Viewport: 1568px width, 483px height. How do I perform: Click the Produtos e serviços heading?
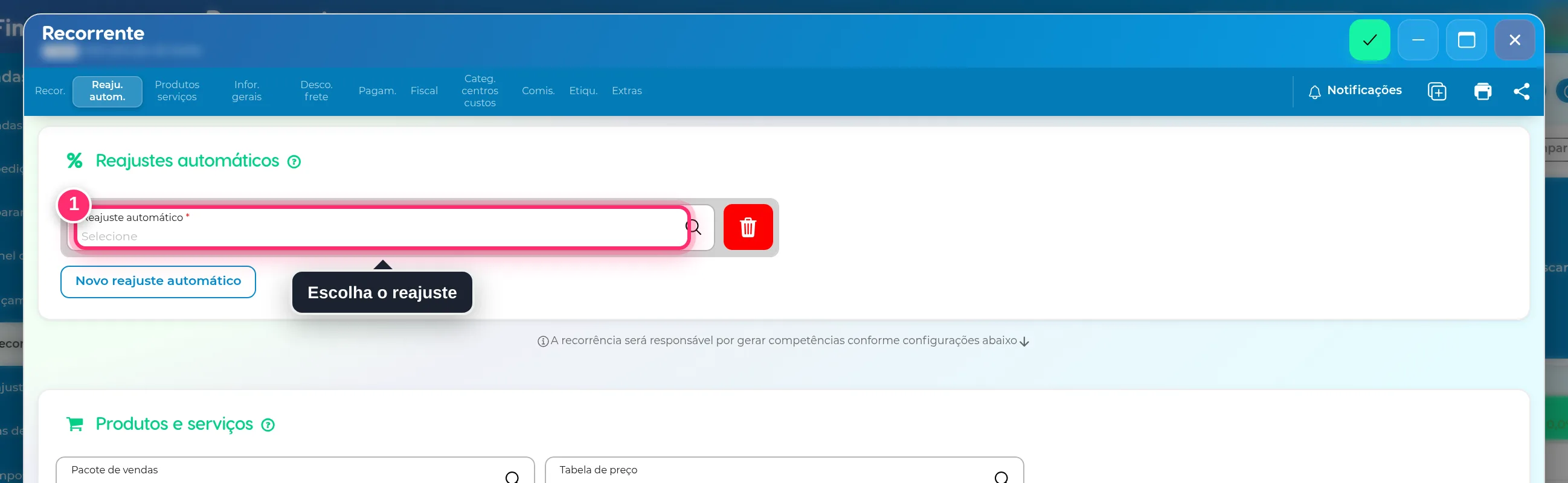pos(174,424)
